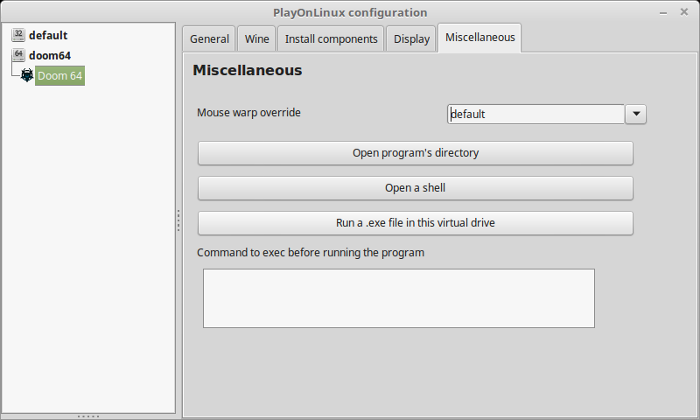Select the Doom 64 shortcut entry

[x=60, y=76]
